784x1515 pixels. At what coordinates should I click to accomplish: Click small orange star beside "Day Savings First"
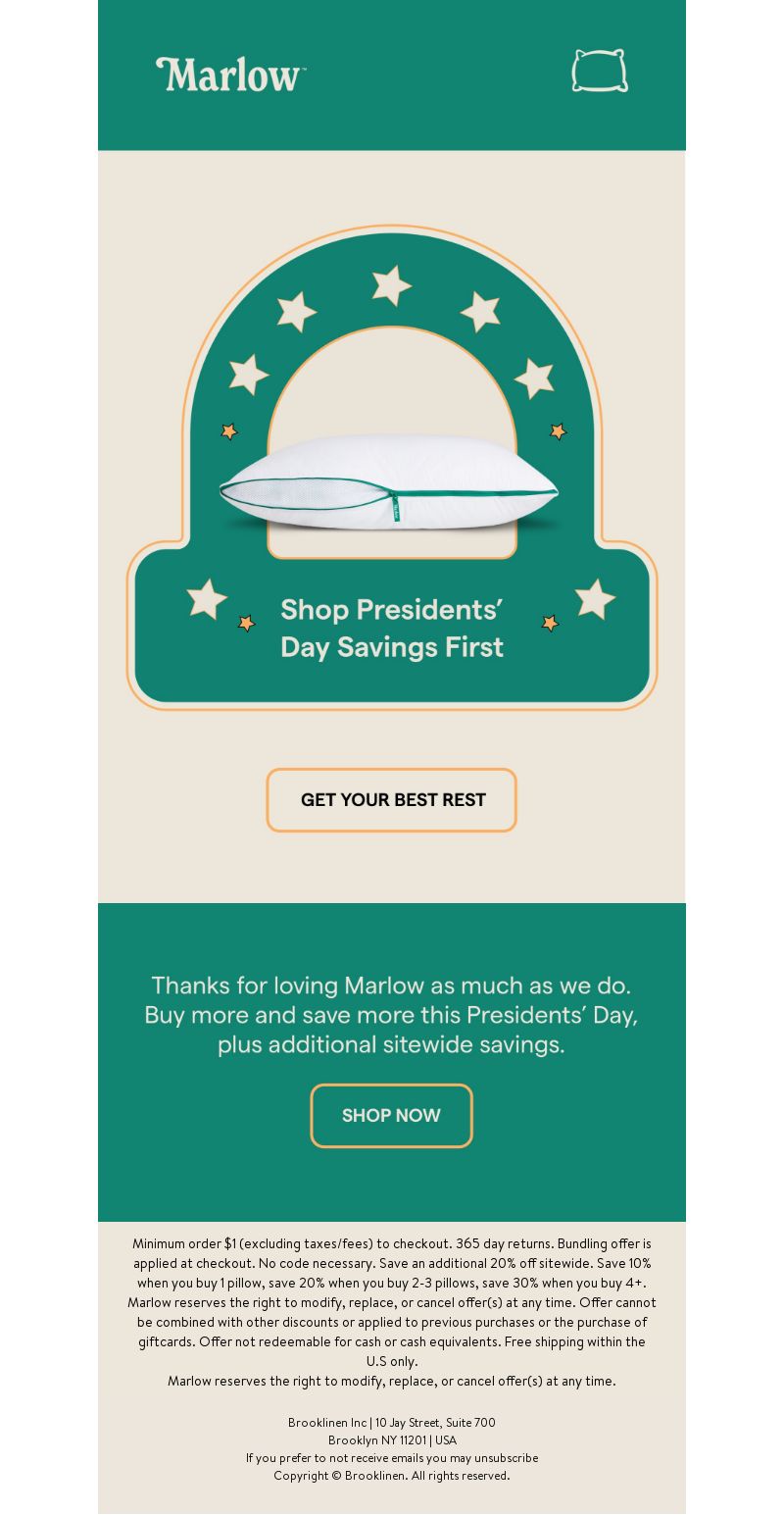247,624
